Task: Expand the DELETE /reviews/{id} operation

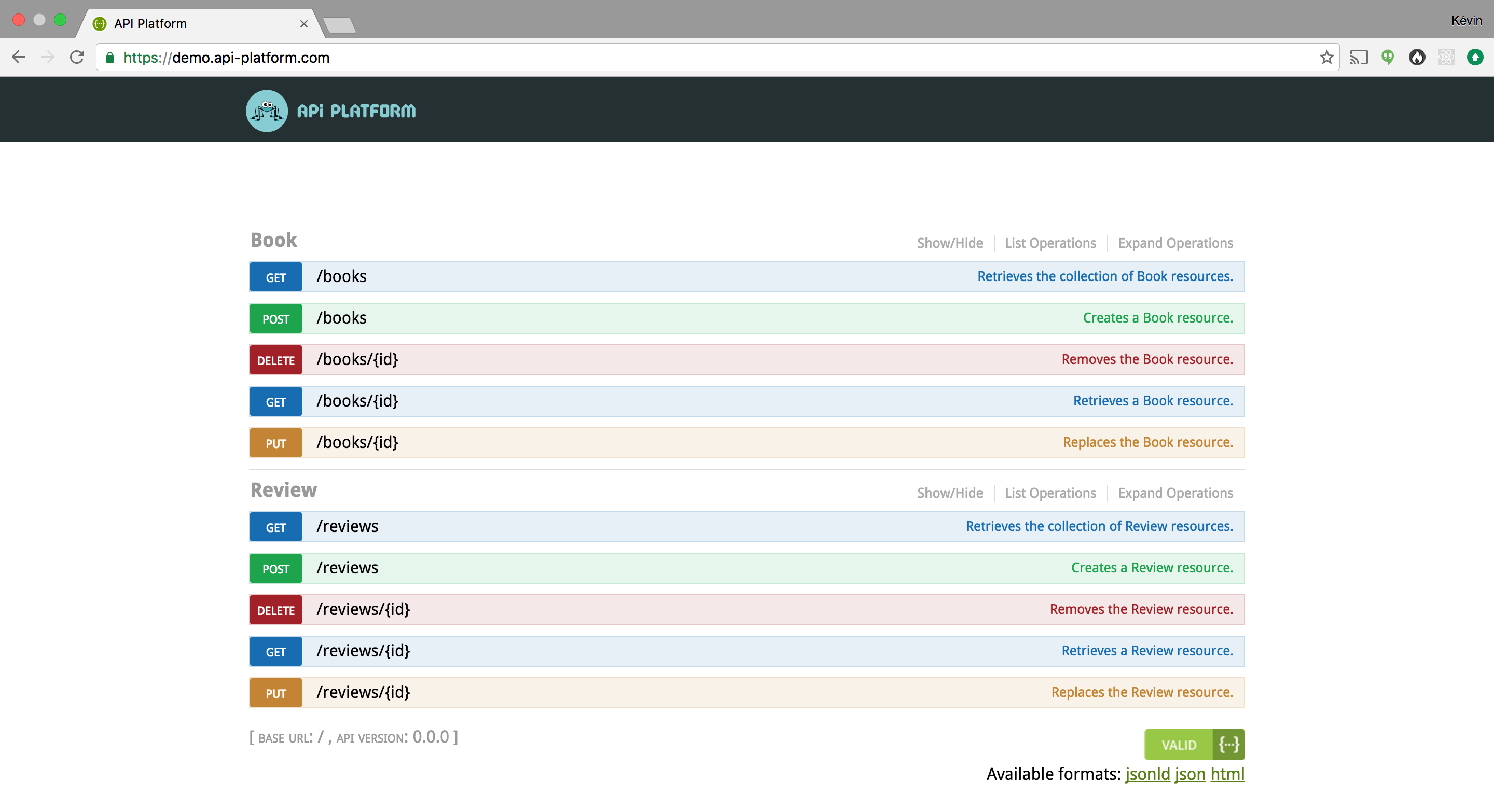Action: 747,610
